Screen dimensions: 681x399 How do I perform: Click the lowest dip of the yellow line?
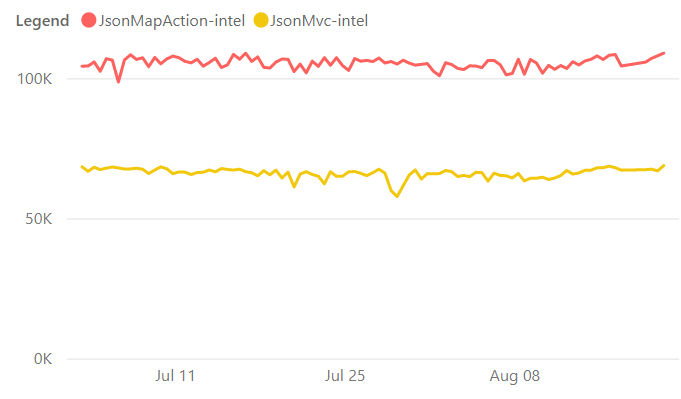(x=397, y=197)
